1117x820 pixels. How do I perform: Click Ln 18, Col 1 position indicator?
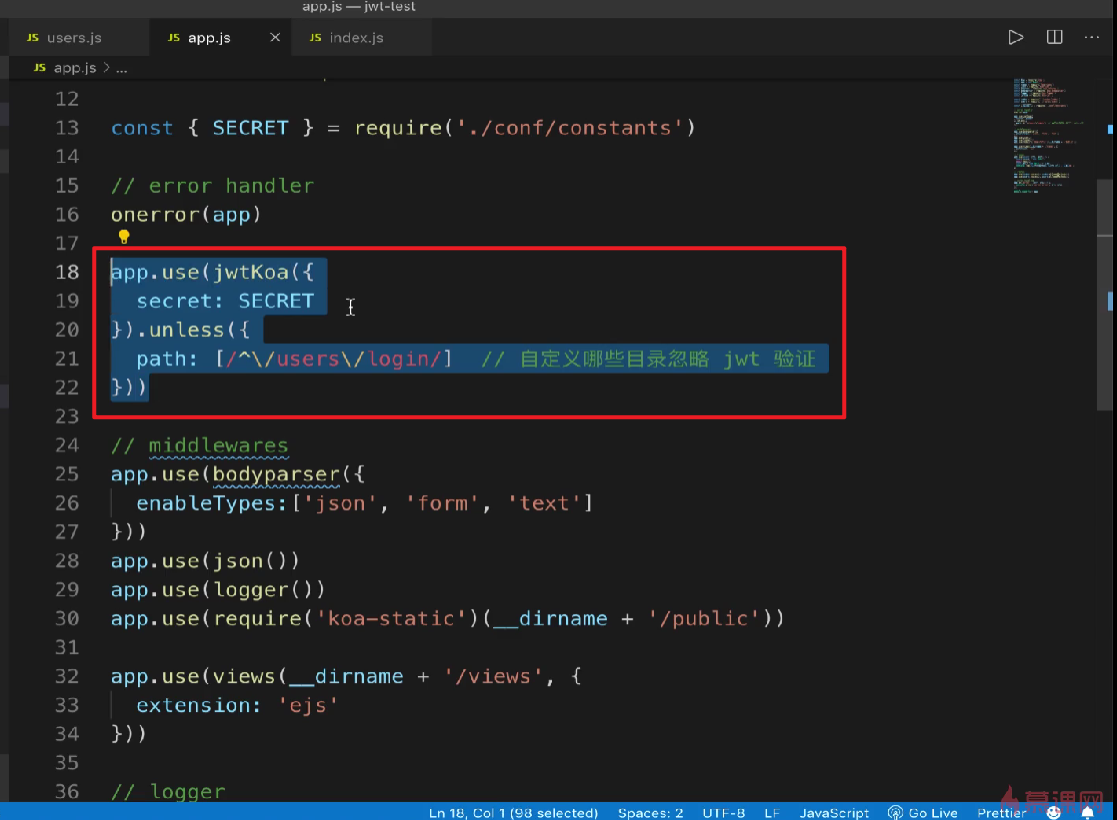(x=513, y=812)
